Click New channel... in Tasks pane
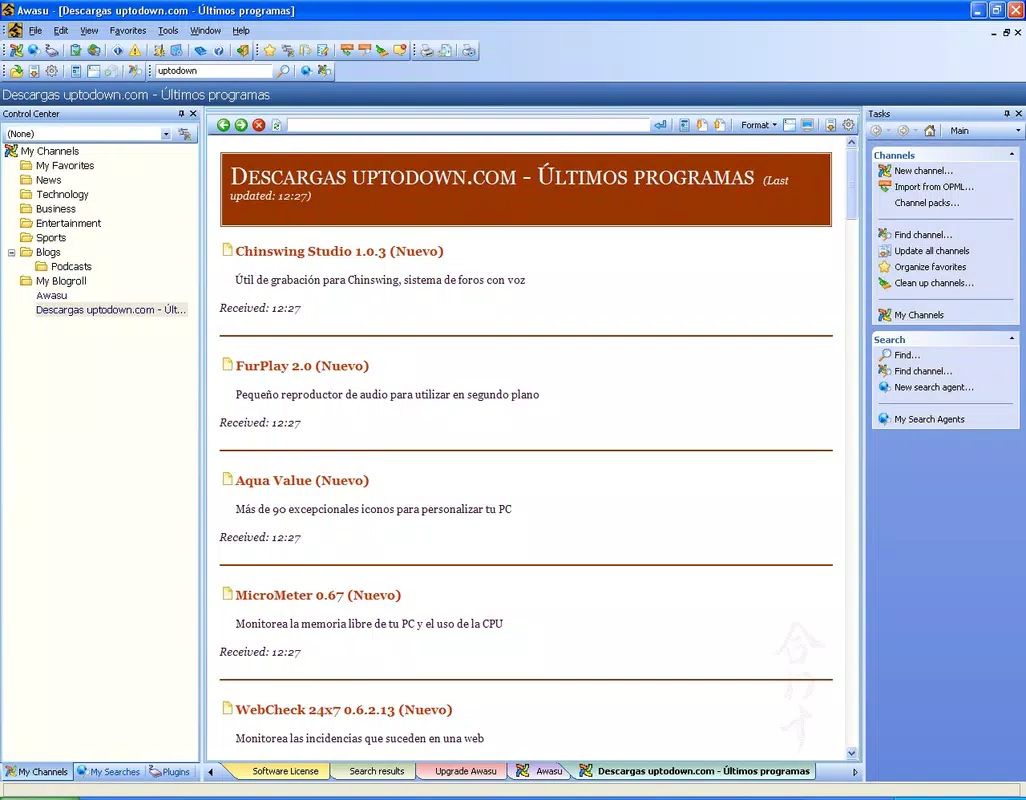The height and width of the screenshot is (800, 1026). (x=923, y=171)
